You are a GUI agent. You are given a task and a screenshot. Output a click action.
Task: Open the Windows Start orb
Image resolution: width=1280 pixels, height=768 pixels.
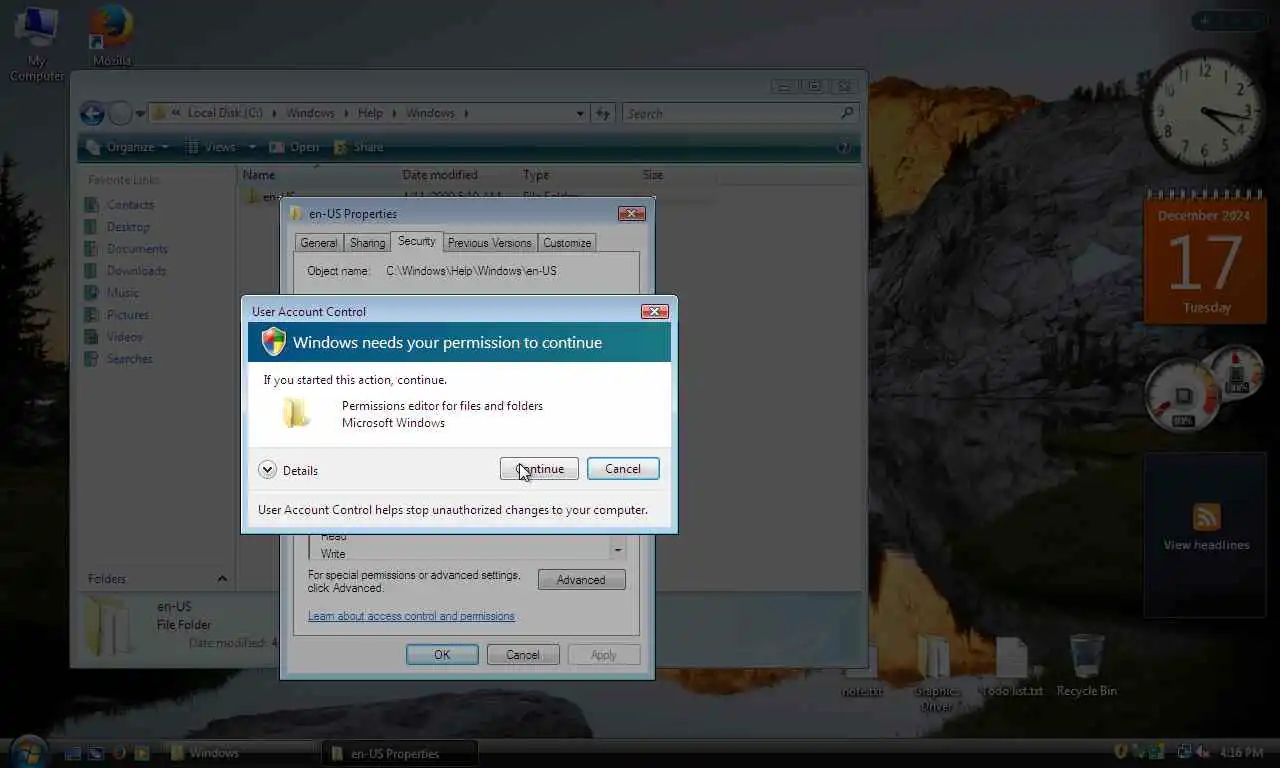27,751
